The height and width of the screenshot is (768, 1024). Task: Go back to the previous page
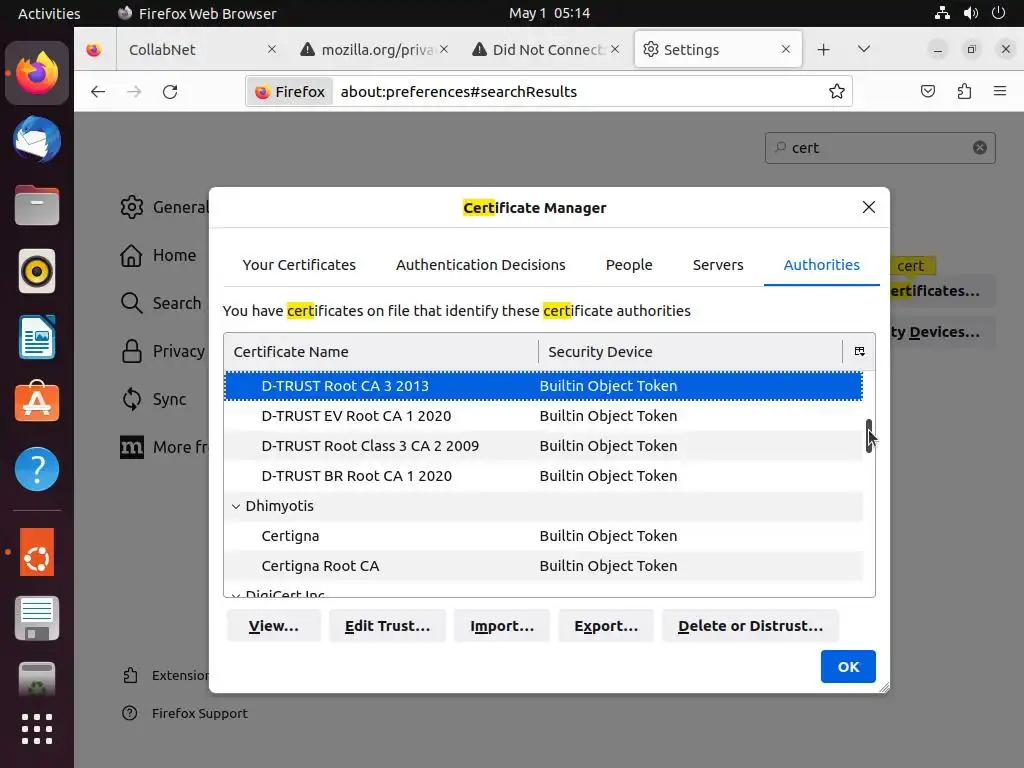point(98,91)
